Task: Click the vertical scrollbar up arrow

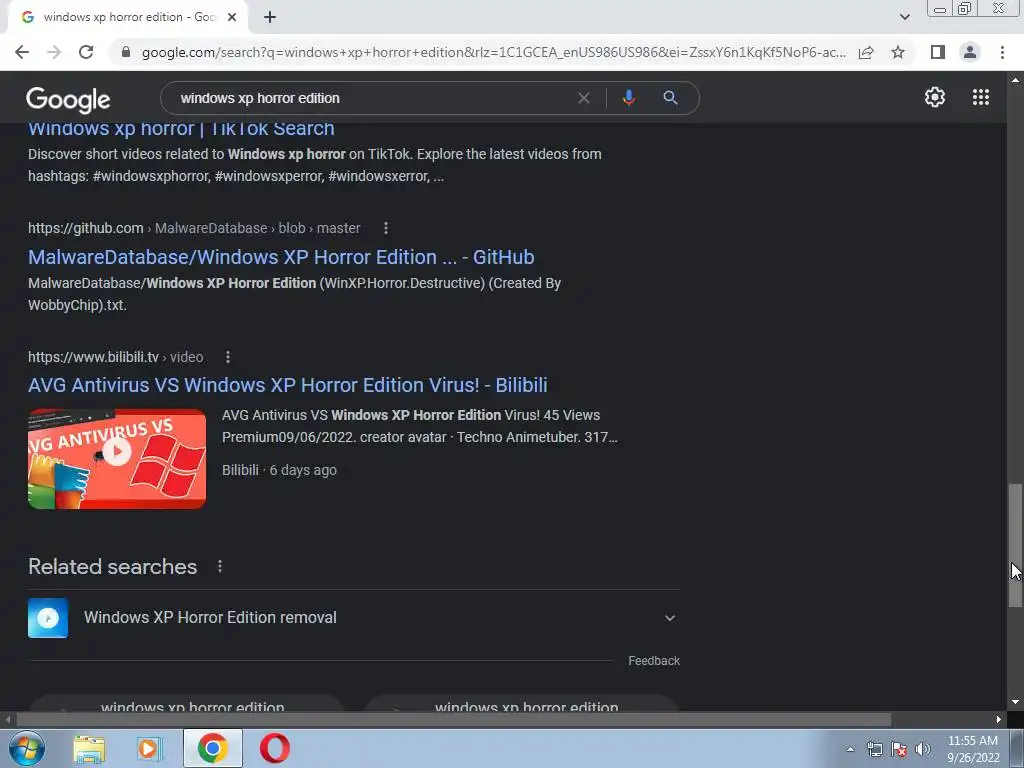Action: [1015, 80]
